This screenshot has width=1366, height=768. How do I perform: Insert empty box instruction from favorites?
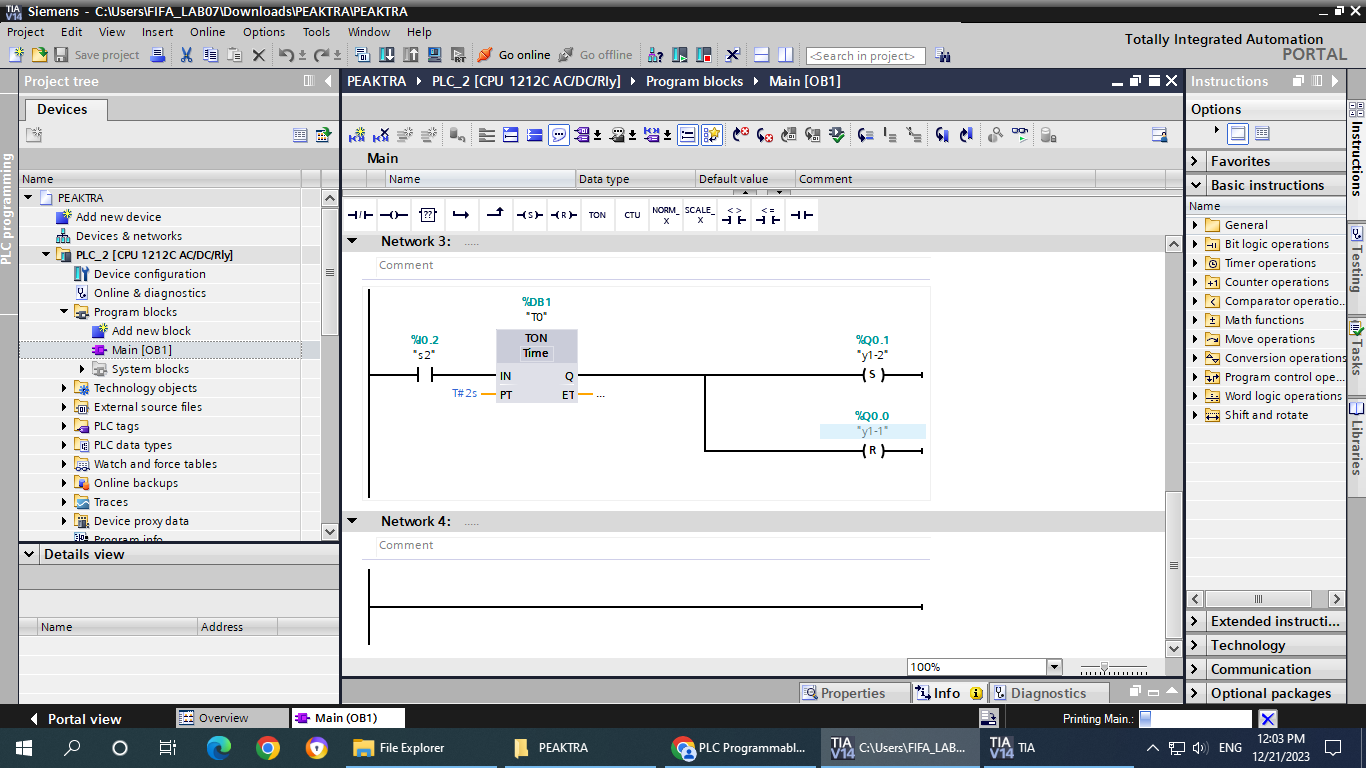point(428,215)
